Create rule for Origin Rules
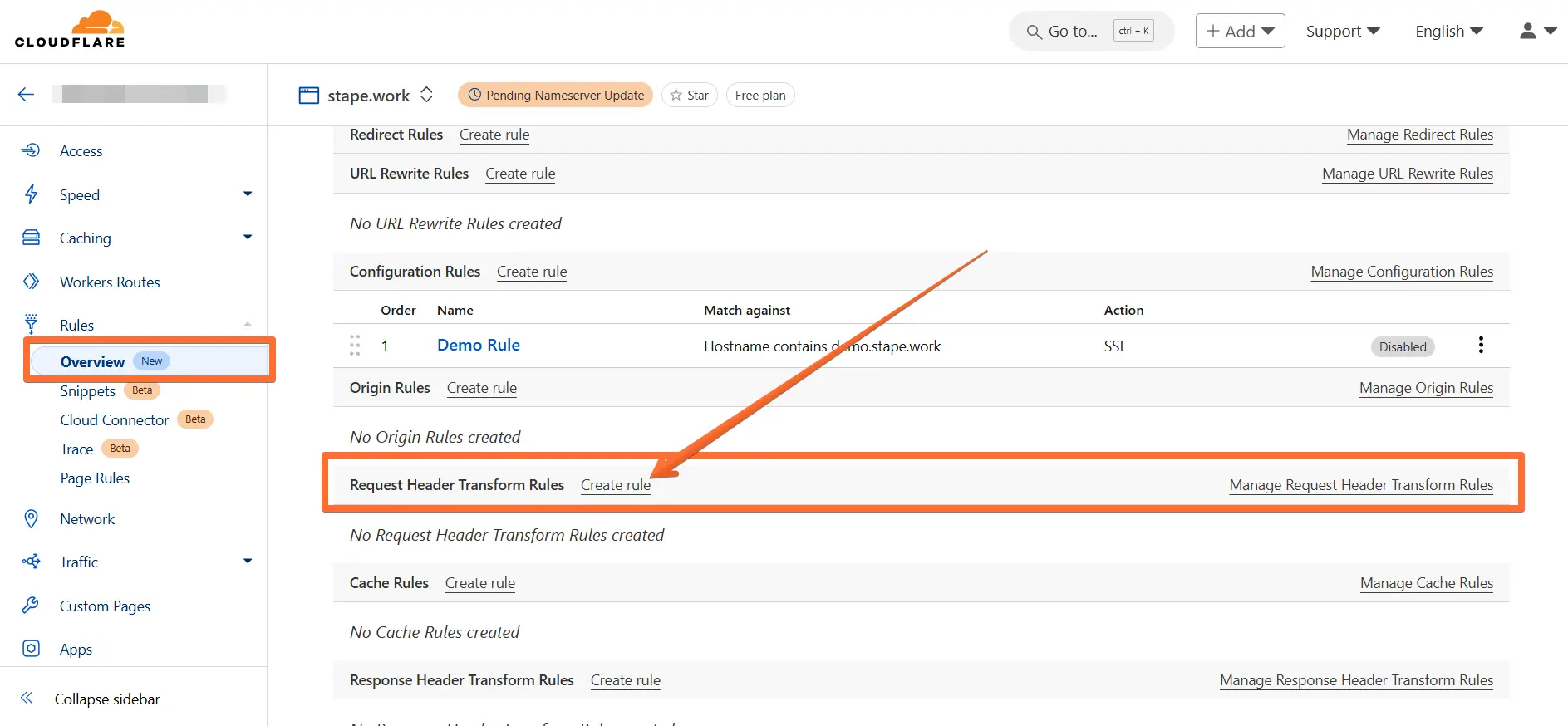This screenshot has width=1568, height=726. point(482,388)
